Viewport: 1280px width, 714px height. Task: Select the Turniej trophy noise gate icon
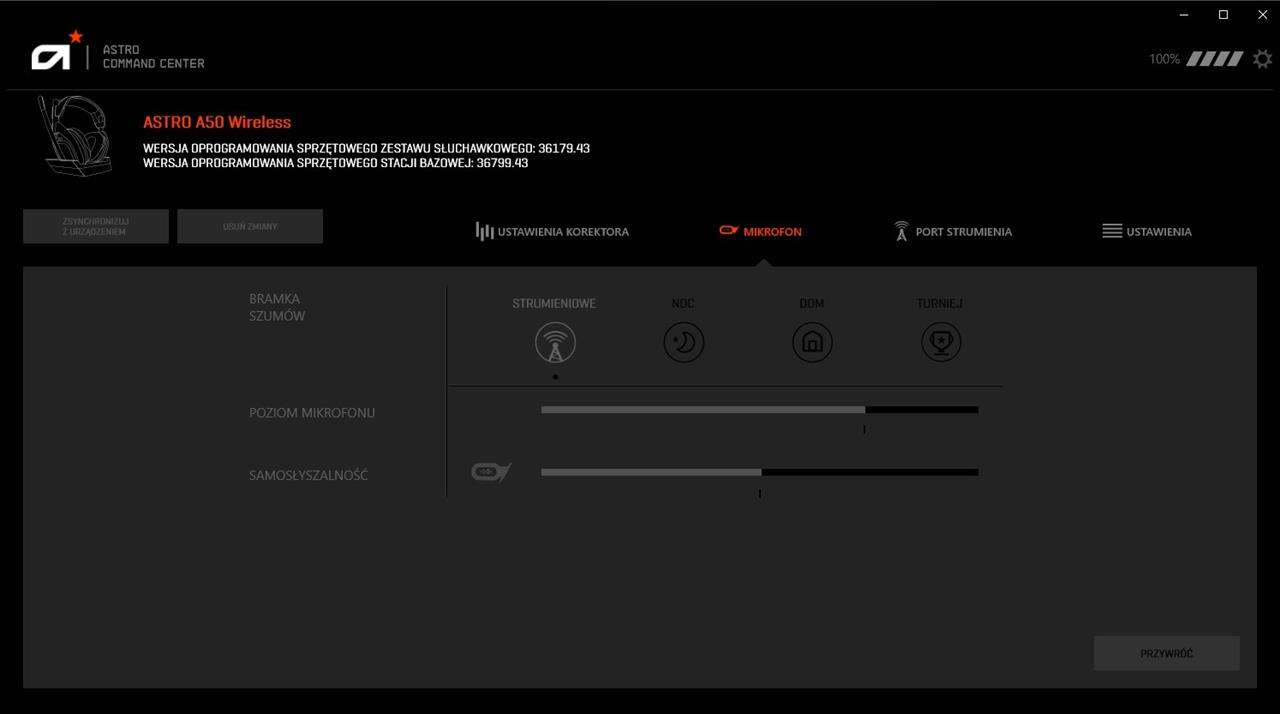point(941,343)
